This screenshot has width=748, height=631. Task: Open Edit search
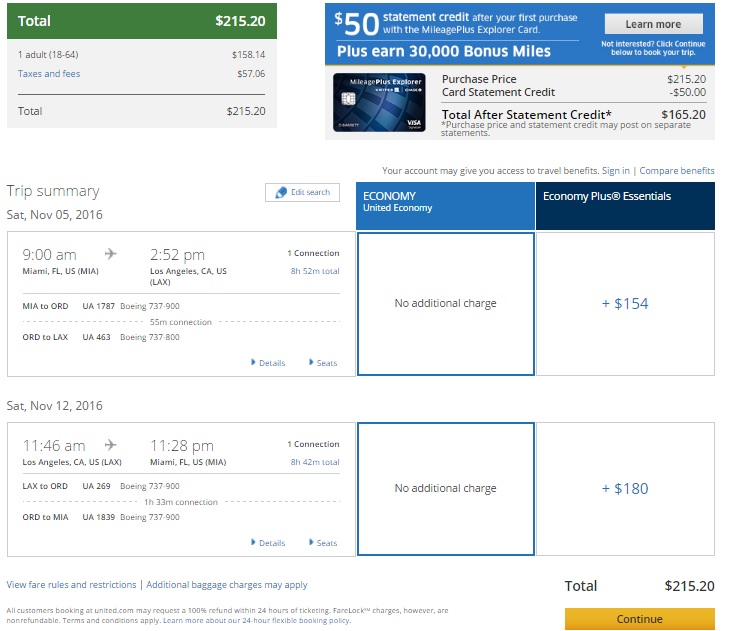(x=302, y=192)
